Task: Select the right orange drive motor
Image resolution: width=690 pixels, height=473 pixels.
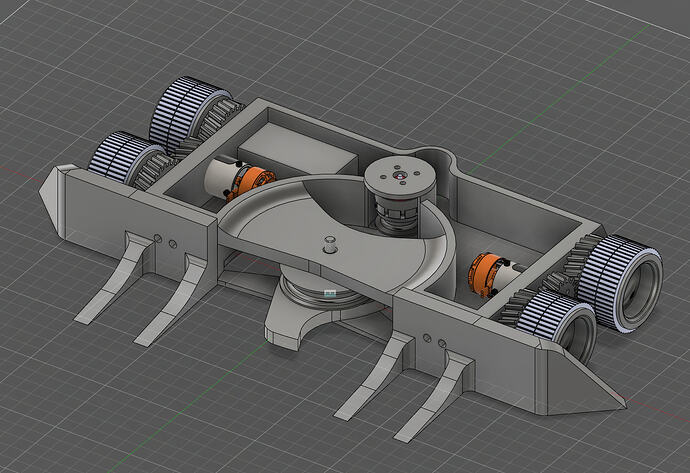Action: point(487,273)
